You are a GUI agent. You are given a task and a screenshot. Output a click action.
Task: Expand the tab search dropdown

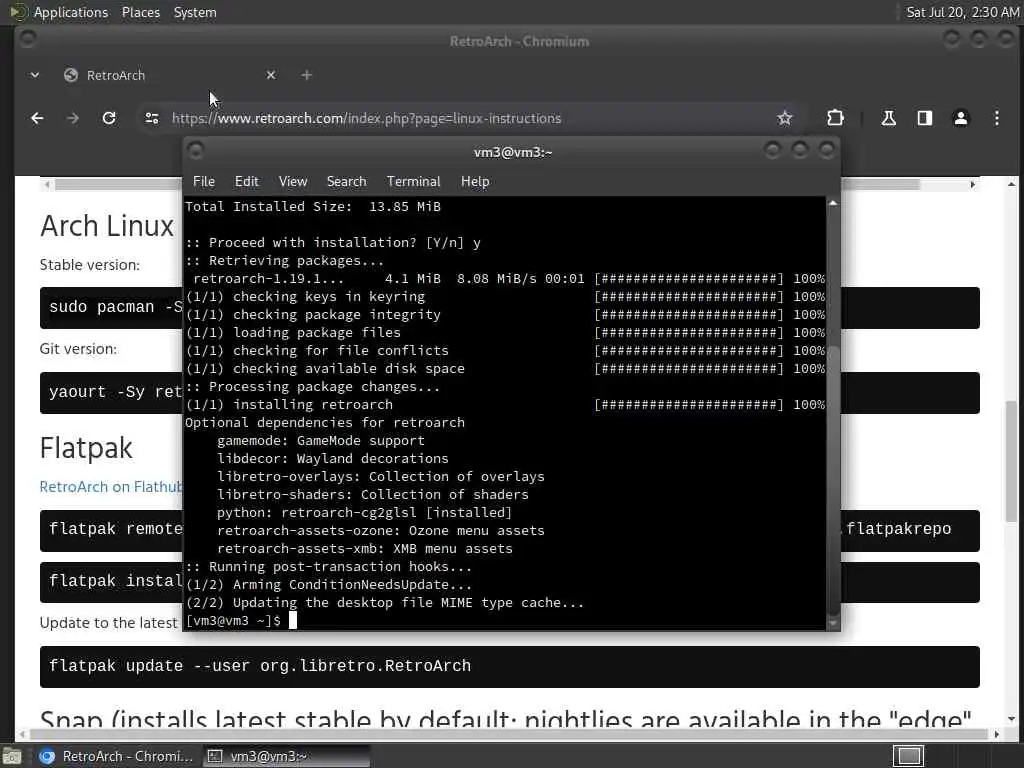coord(35,75)
